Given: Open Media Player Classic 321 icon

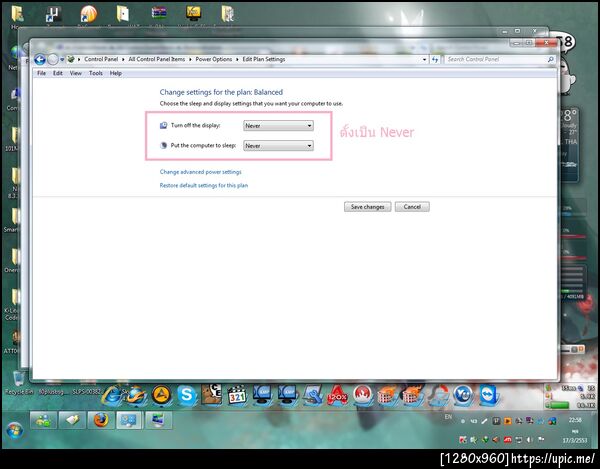Looking at the screenshot, I should pyautogui.click(x=237, y=396).
